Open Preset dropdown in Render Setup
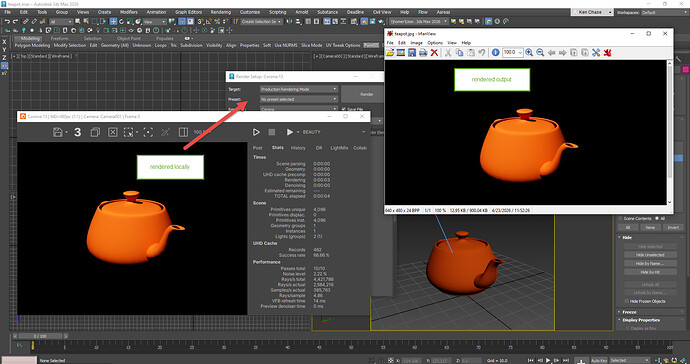The width and height of the screenshot is (690, 364). click(299, 99)
